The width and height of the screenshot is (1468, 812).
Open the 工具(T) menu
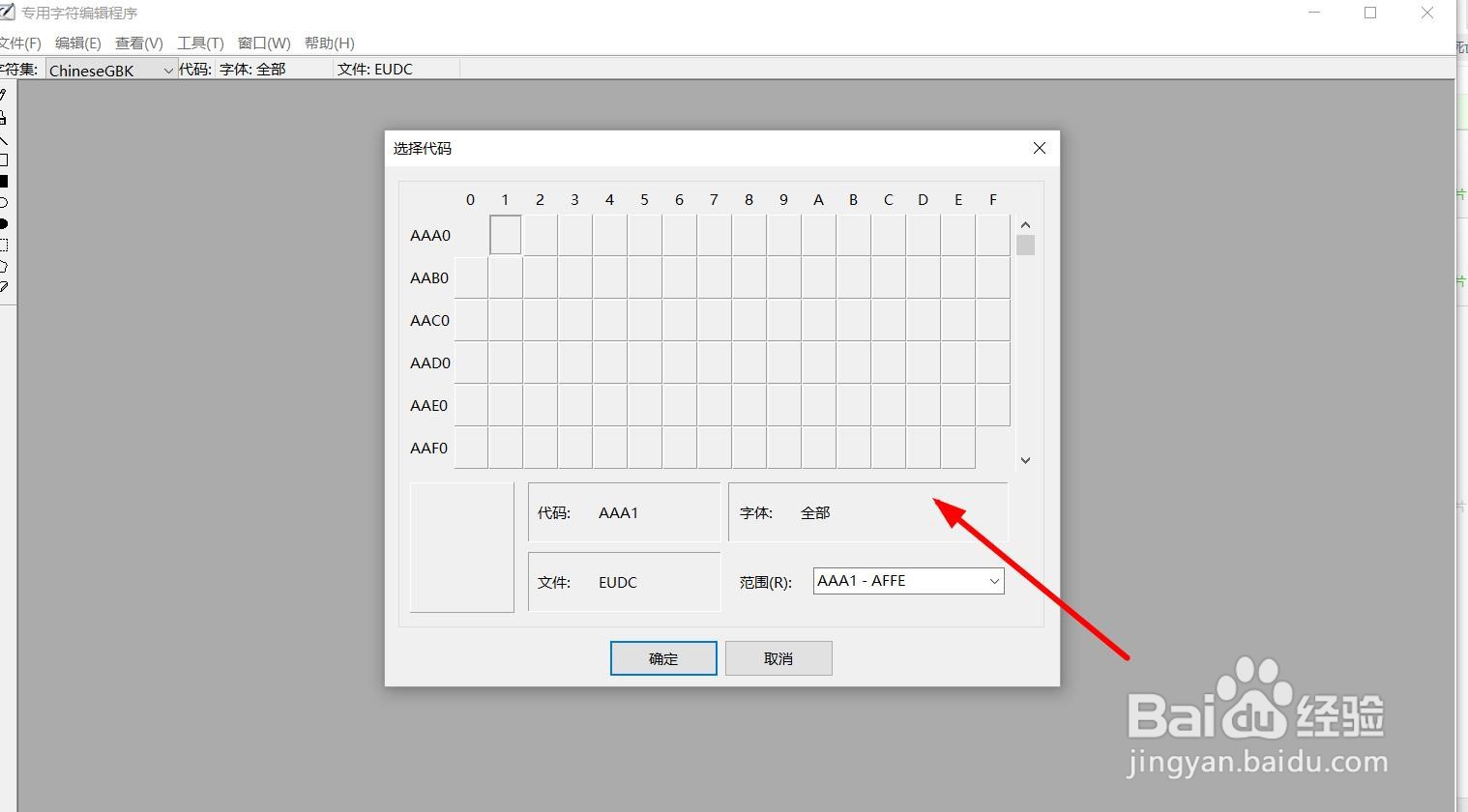pos(199,43)
